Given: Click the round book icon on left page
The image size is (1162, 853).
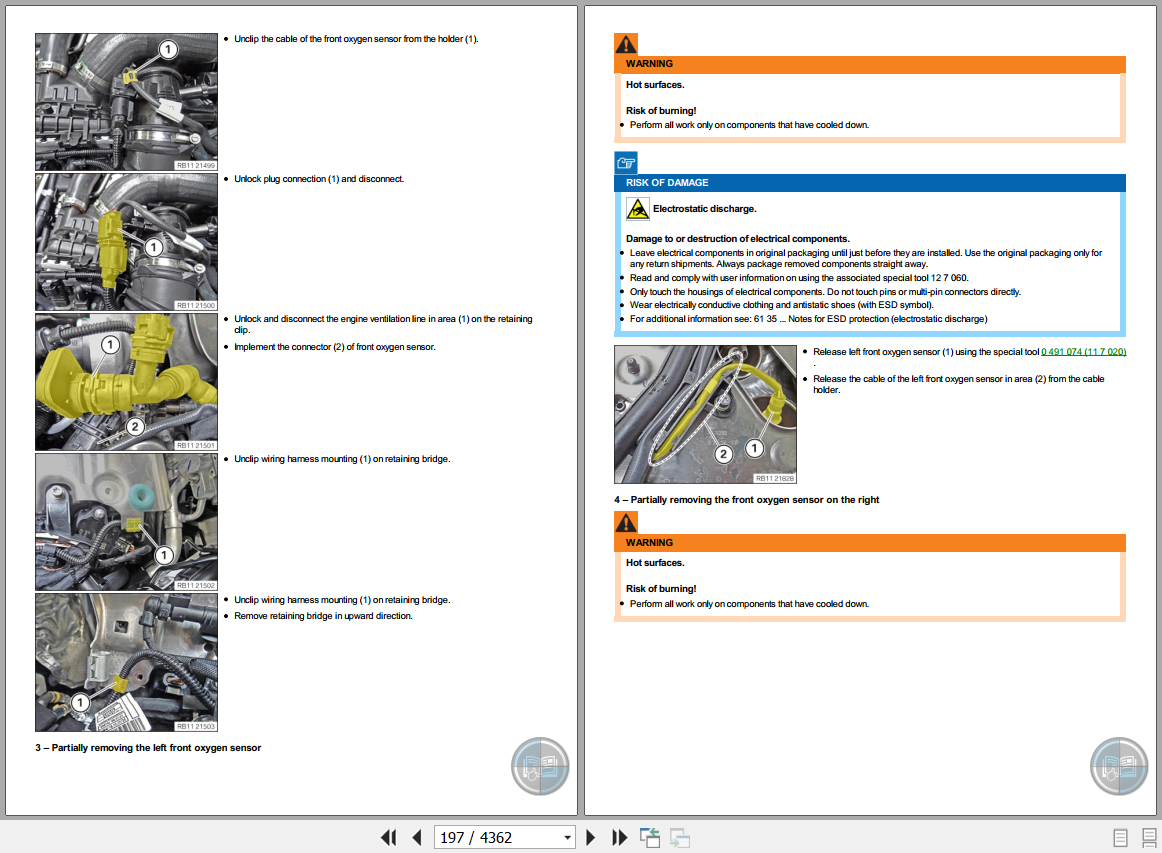Looking at the screenshot, I should [x=540, y=766].
